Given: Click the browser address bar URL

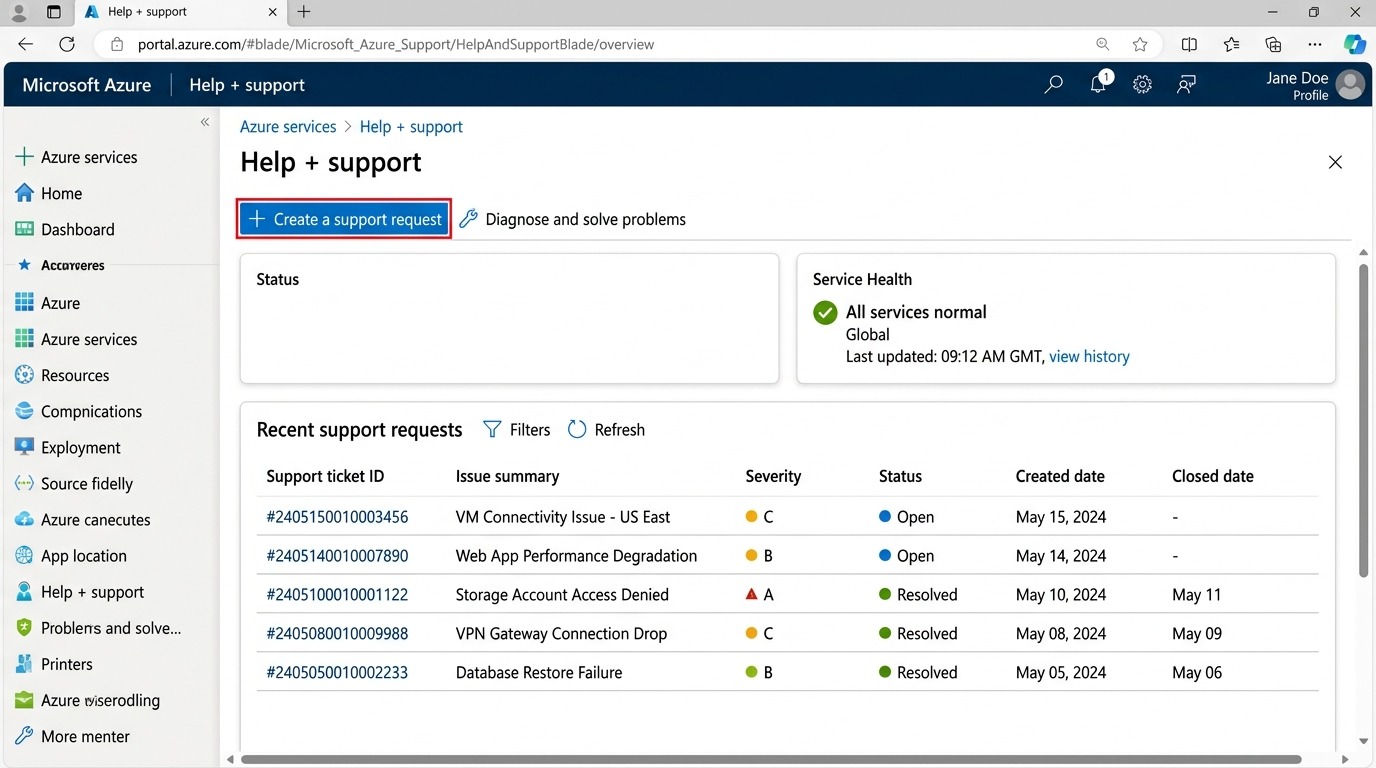Looking at the screenshot, I should point(396,44).
